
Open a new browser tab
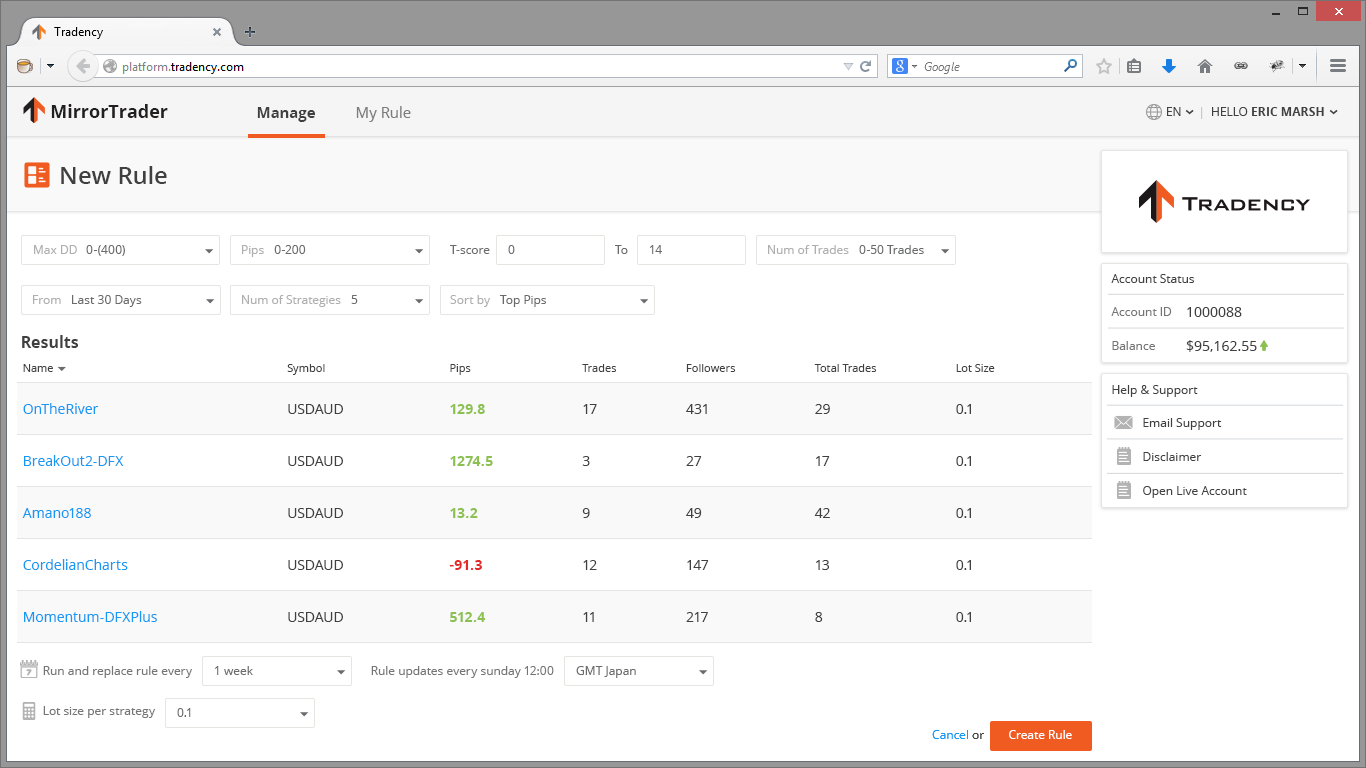(x=250, y=31)
